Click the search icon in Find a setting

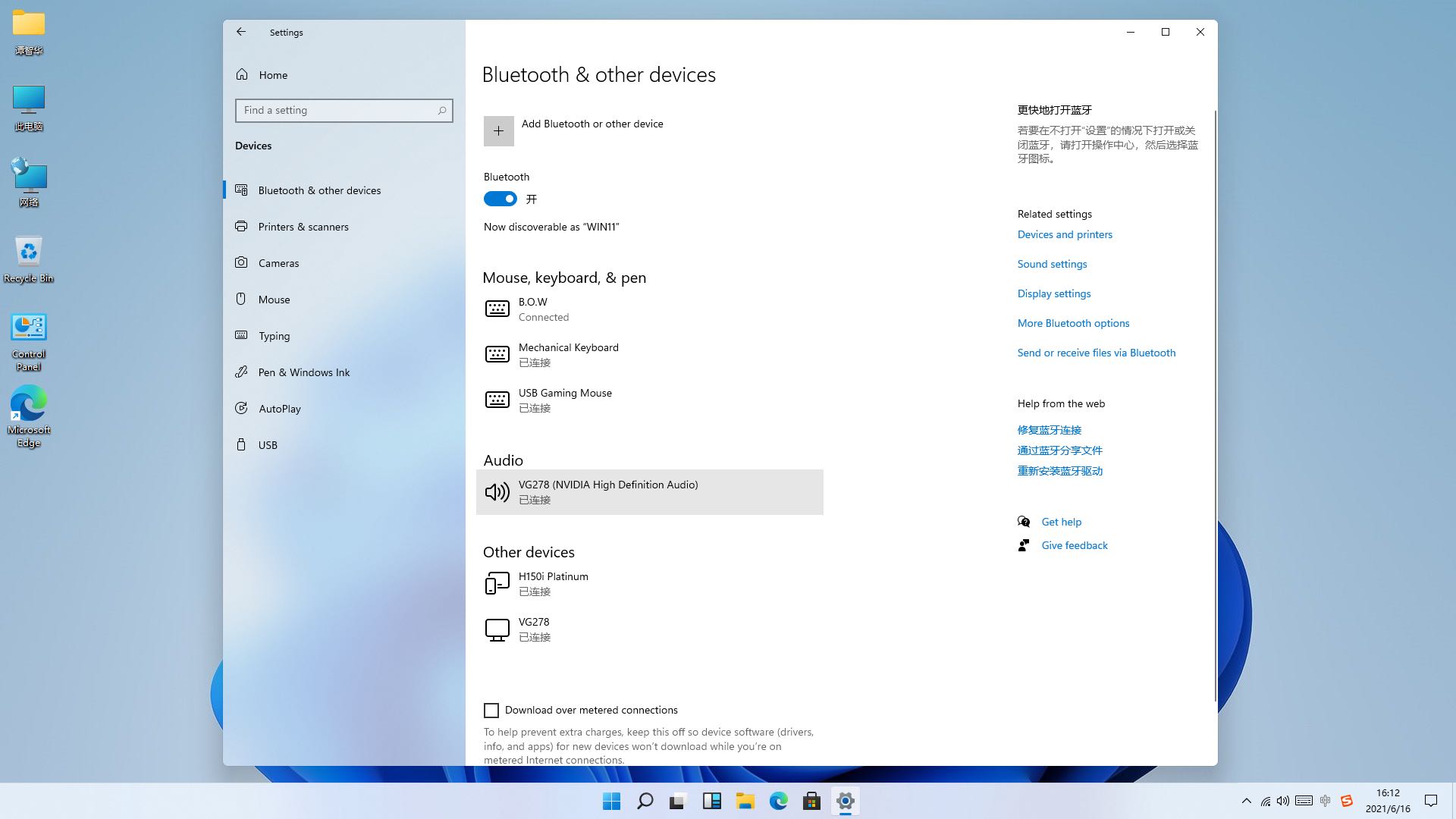442,111
